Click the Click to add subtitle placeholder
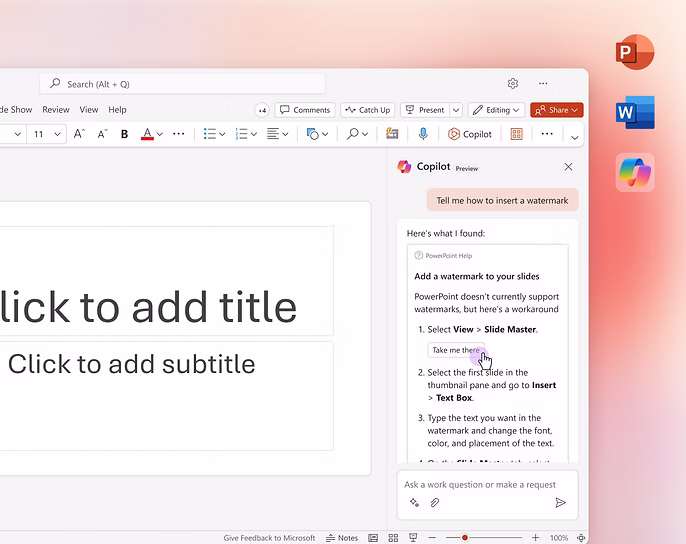The width and height of the screenshot is (686, 544). tap(131, 364)
